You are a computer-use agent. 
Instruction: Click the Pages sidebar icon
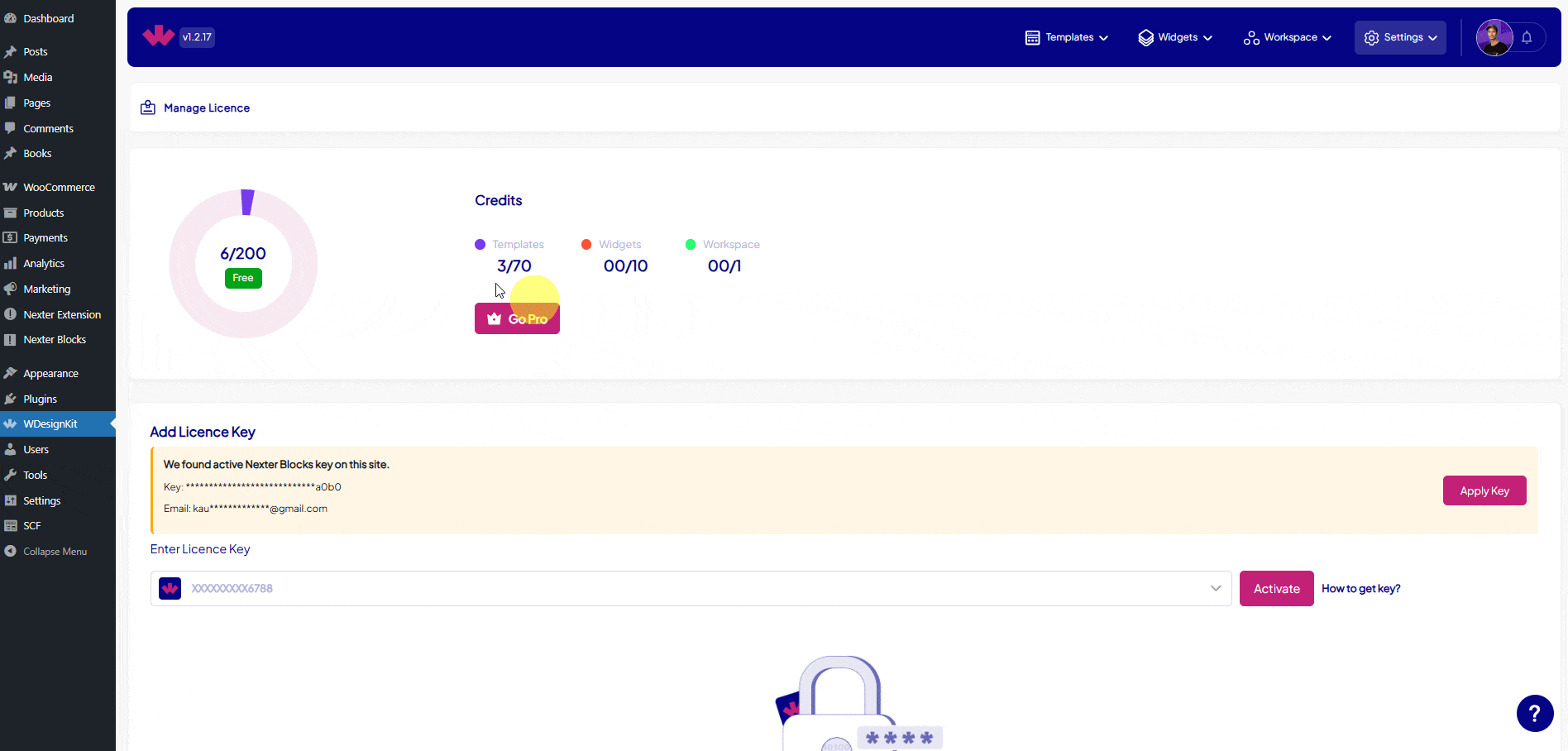click(x=11, y=103)
